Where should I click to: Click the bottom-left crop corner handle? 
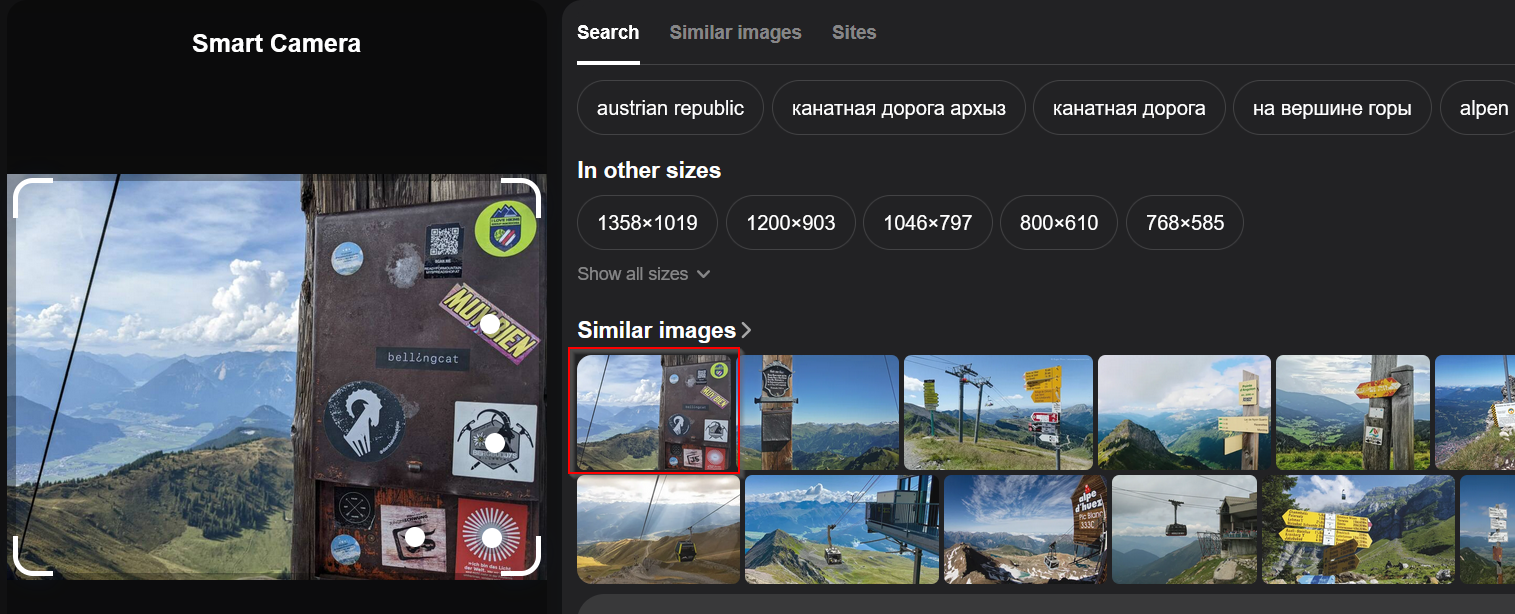pos(30,560)
